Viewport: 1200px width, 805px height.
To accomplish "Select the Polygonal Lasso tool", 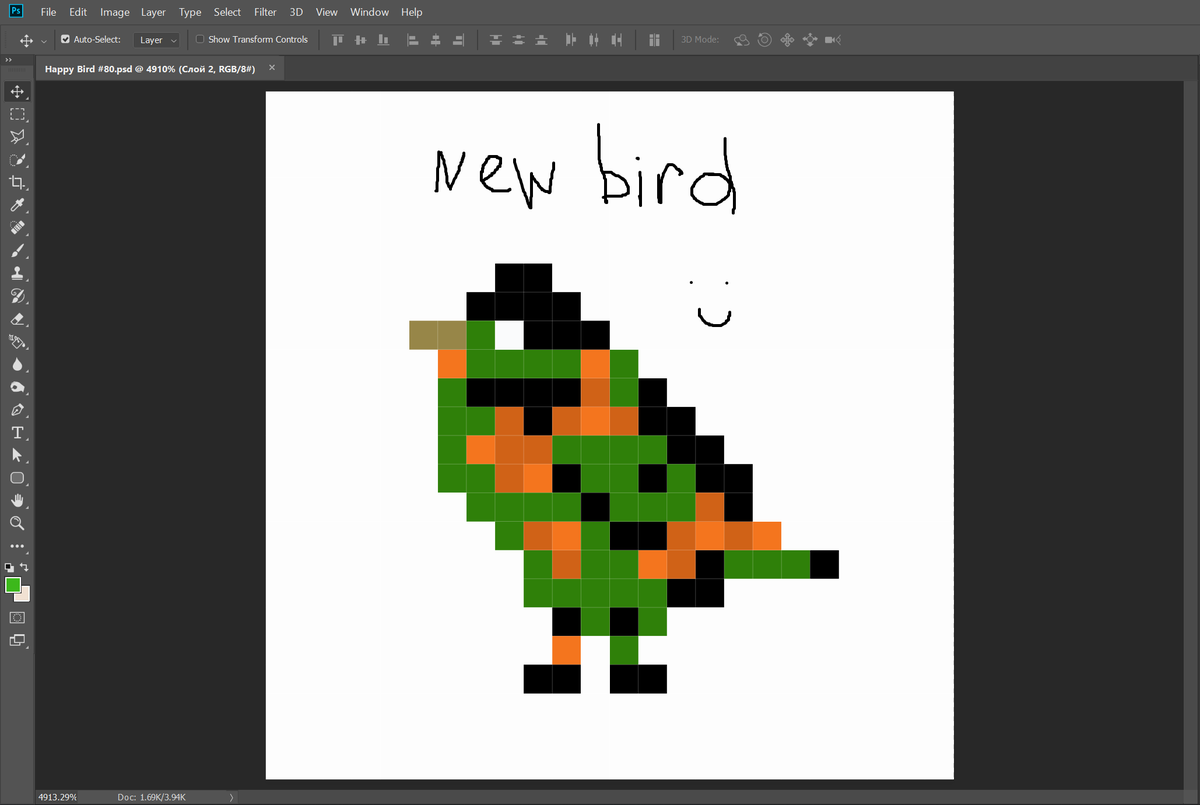I will coord(17,137).
